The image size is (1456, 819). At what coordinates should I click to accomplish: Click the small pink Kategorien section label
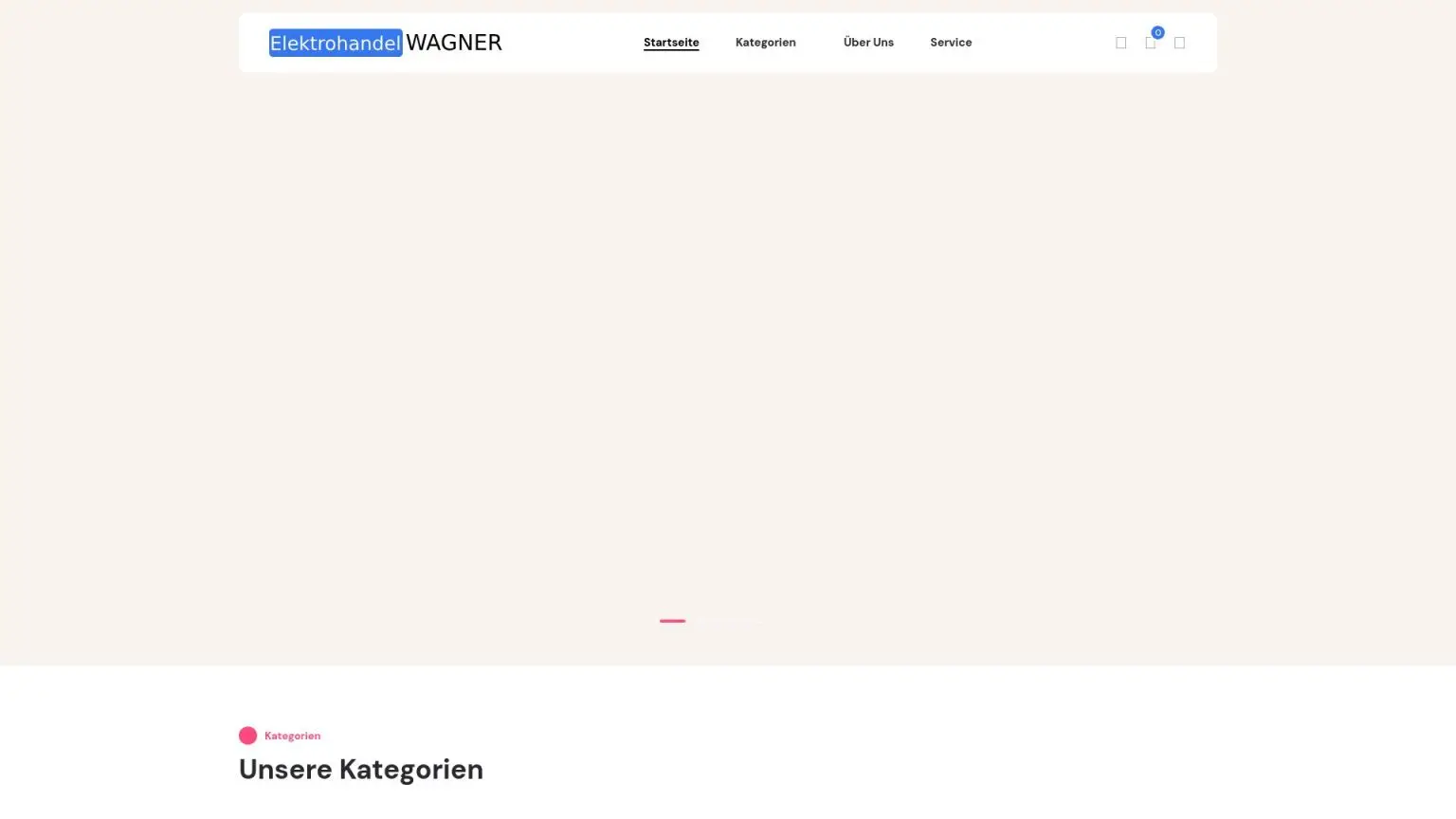click(292, 736)
